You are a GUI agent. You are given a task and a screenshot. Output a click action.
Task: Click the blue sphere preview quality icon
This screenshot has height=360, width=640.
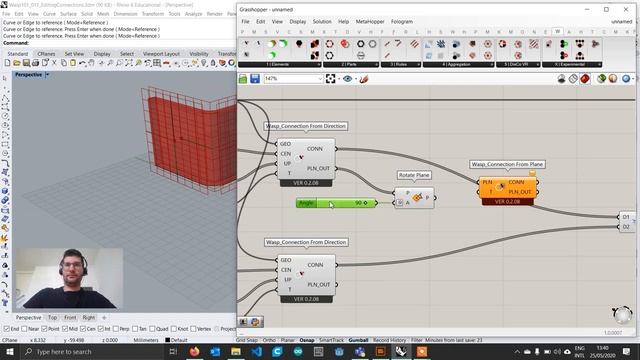coord(626,79)
